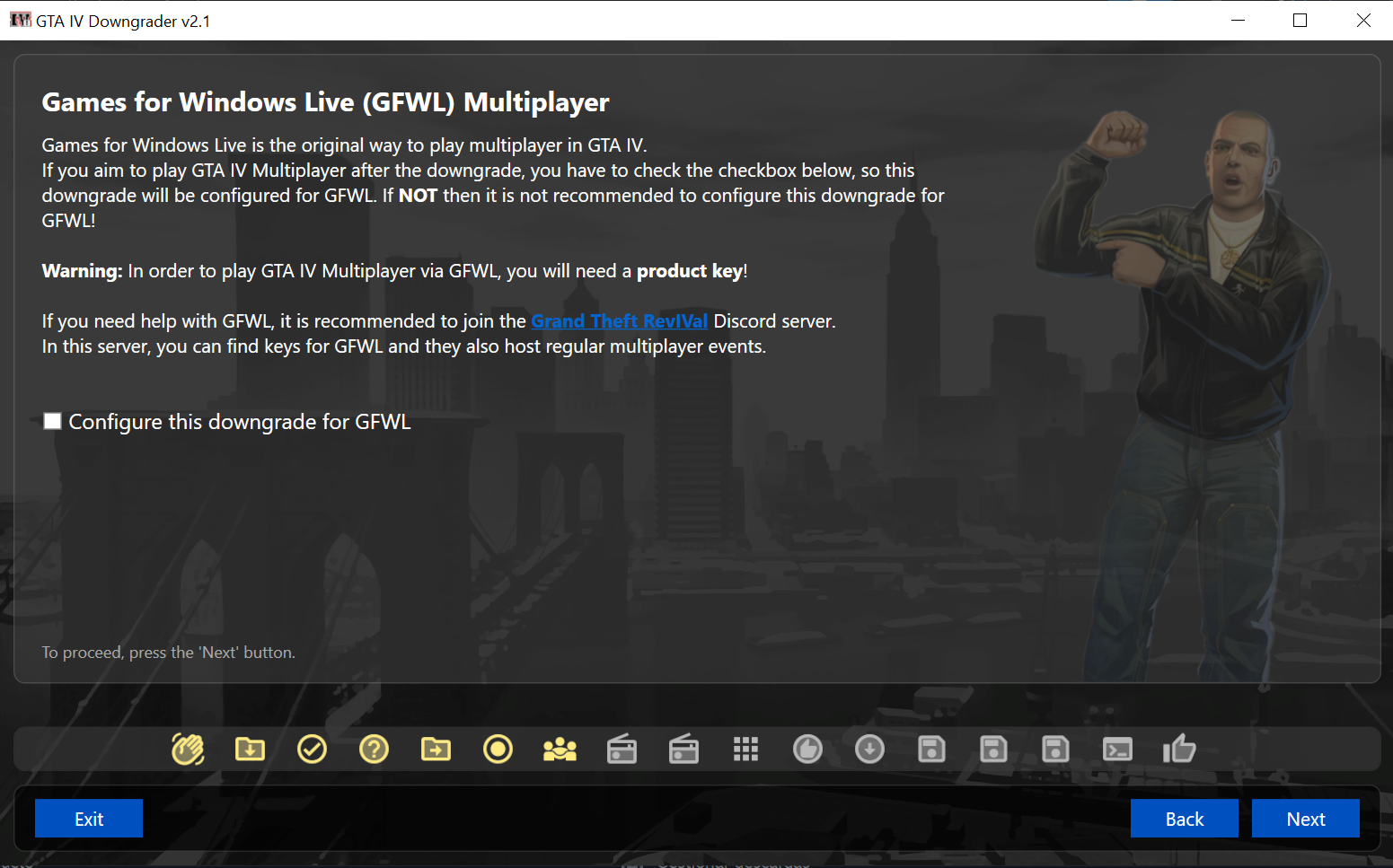Quit the downgrader with Exit button
1393x868 pixels.
tap(89, 819)
